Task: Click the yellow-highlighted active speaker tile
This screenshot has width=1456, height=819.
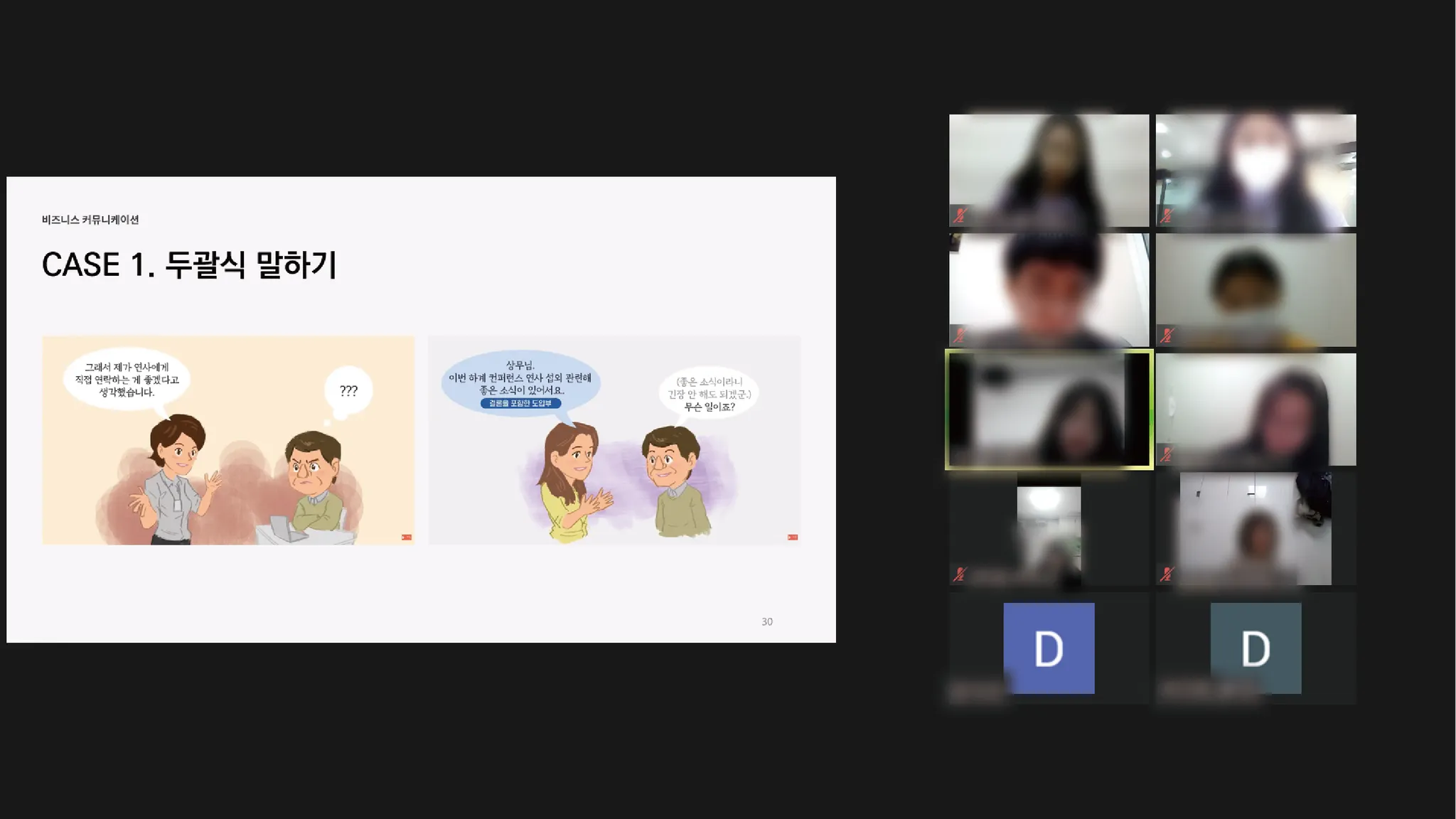Action: click(1049, 409)
